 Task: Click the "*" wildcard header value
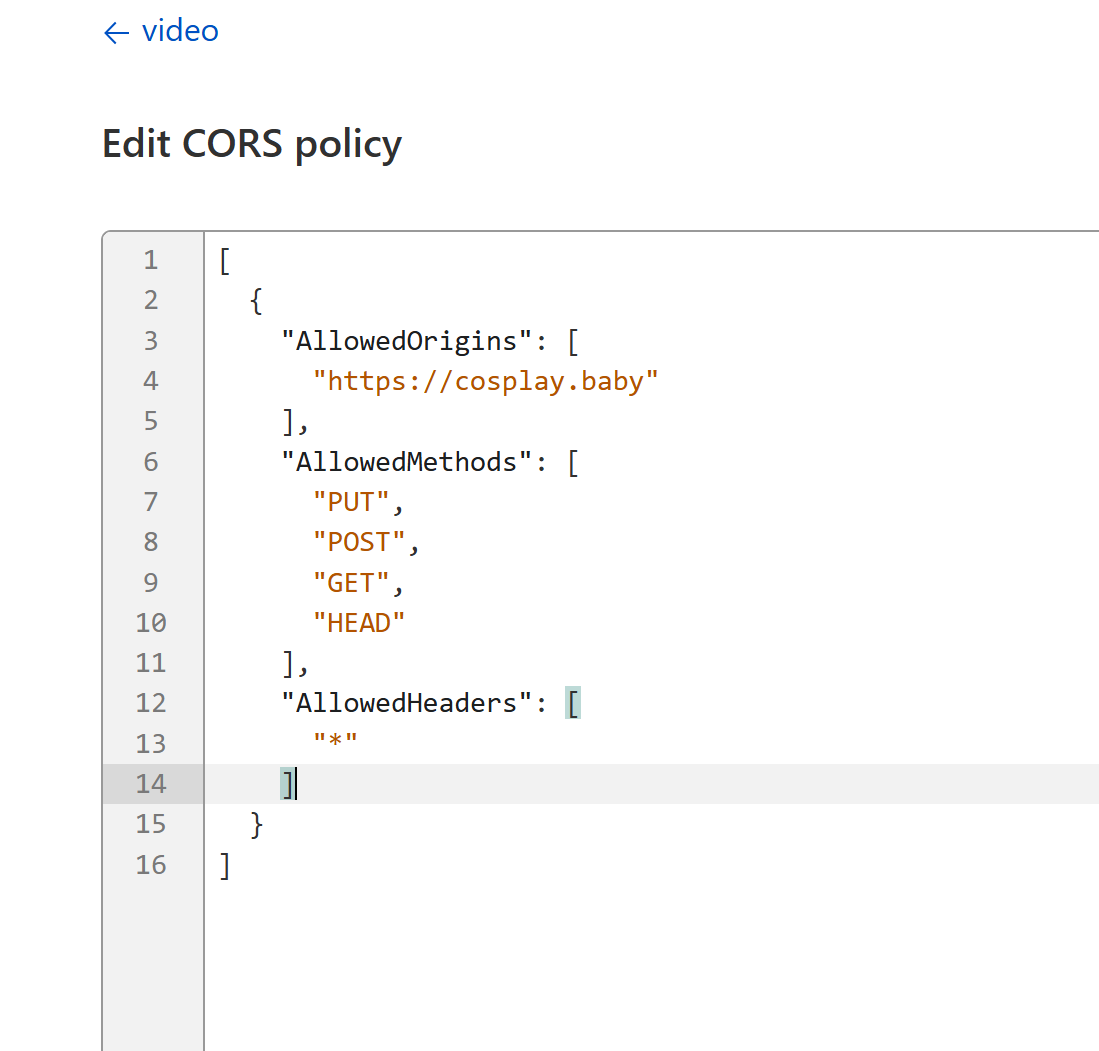coord(336,744)
